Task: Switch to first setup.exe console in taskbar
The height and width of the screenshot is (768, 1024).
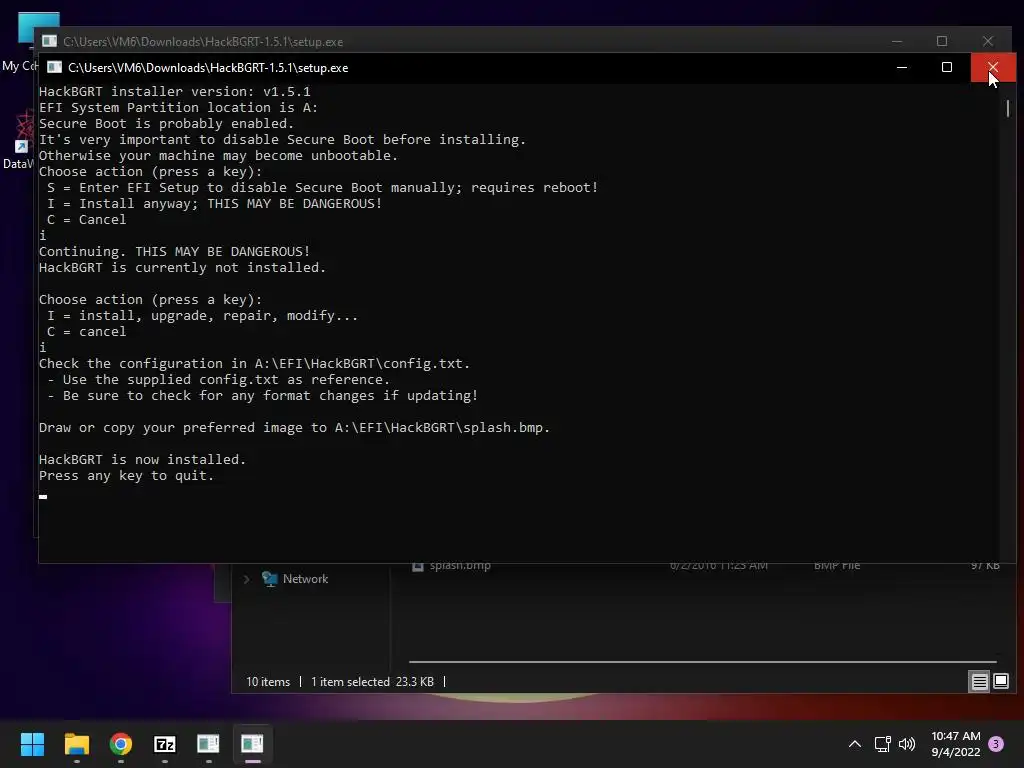Action: click(x=208, y=744)
